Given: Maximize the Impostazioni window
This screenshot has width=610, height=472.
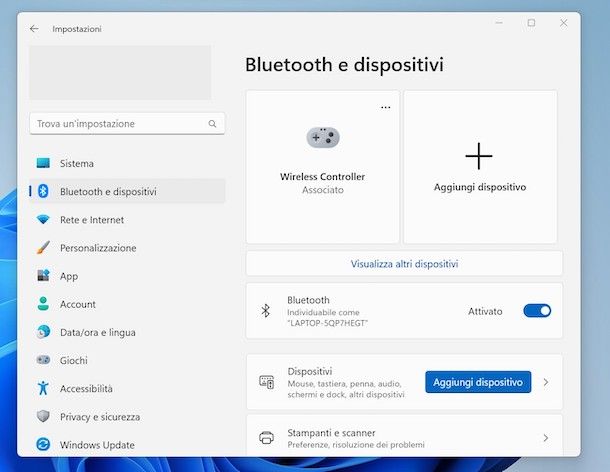Looking at the screenshot, I should (x=531, y=23).
